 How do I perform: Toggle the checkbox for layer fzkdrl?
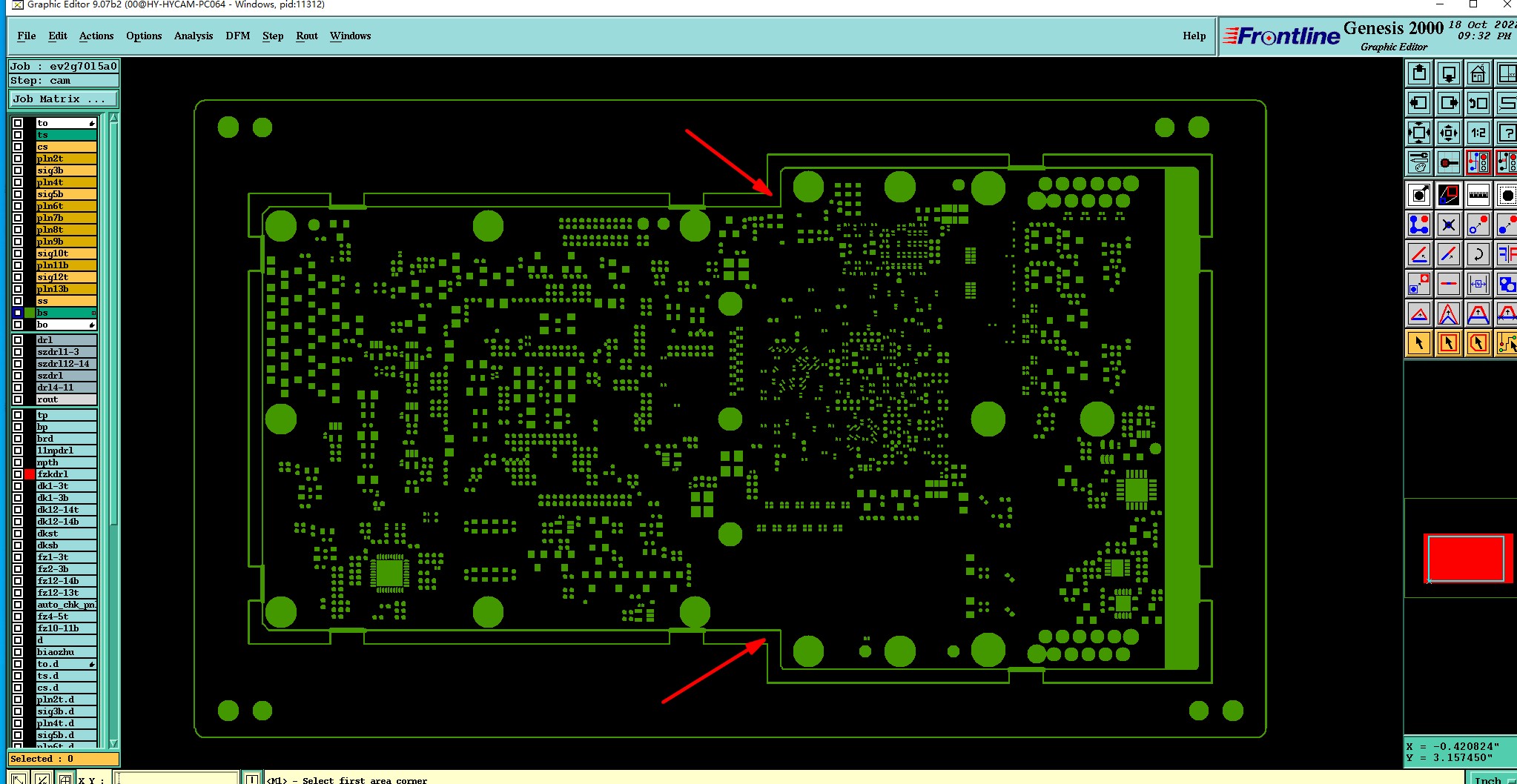pyautogui.click(x=18, y=474)
